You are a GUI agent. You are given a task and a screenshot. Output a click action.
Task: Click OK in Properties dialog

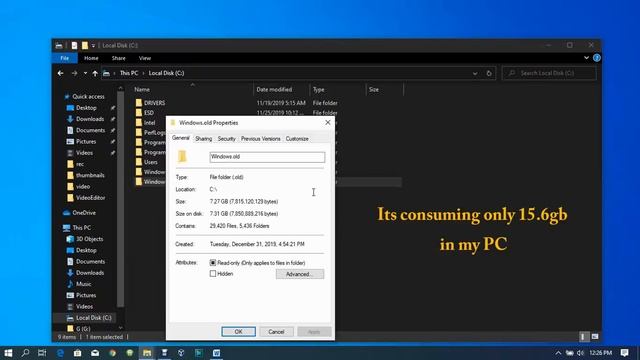pyautogui.click(x=239, y=332)
